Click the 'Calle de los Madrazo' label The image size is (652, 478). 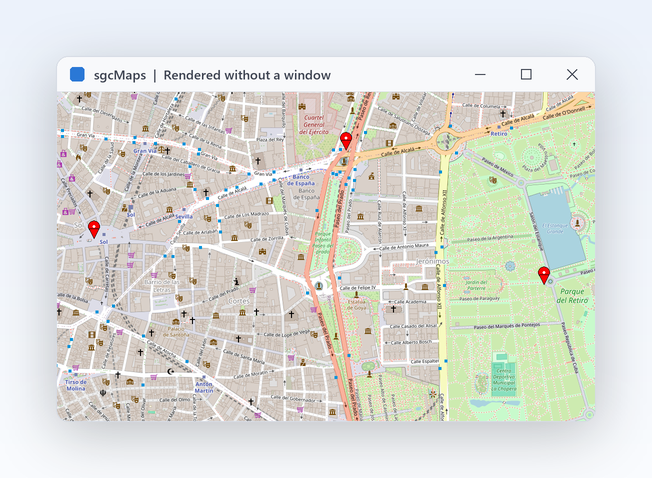coord(246,215)
